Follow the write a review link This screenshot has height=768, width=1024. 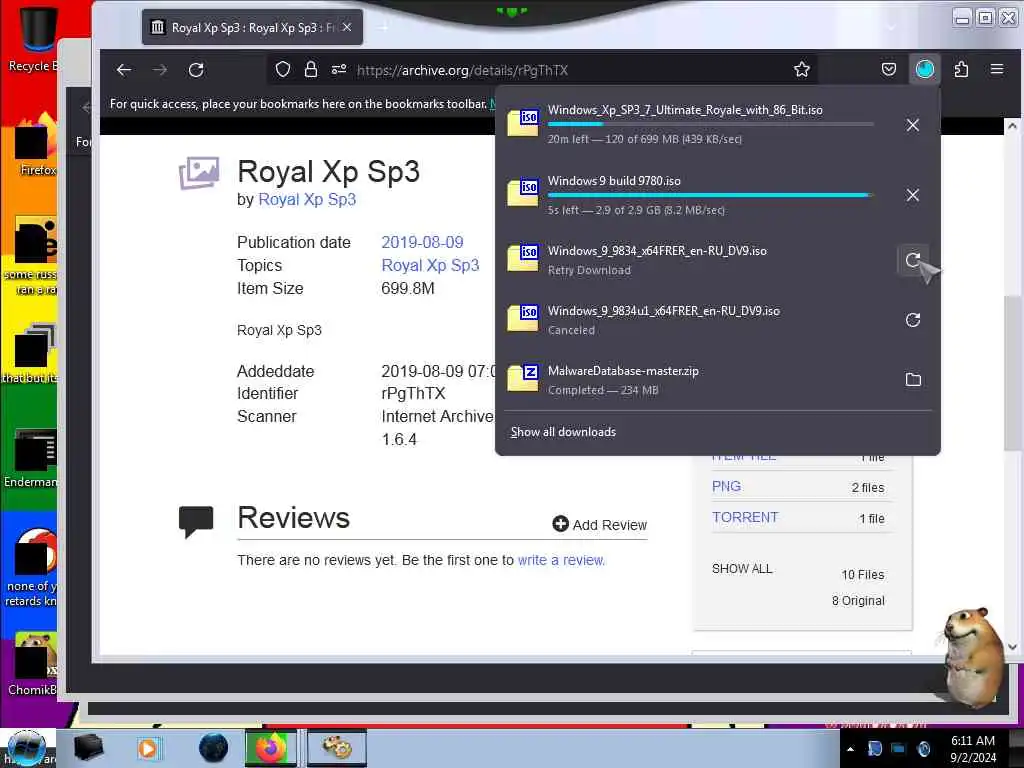561,560
